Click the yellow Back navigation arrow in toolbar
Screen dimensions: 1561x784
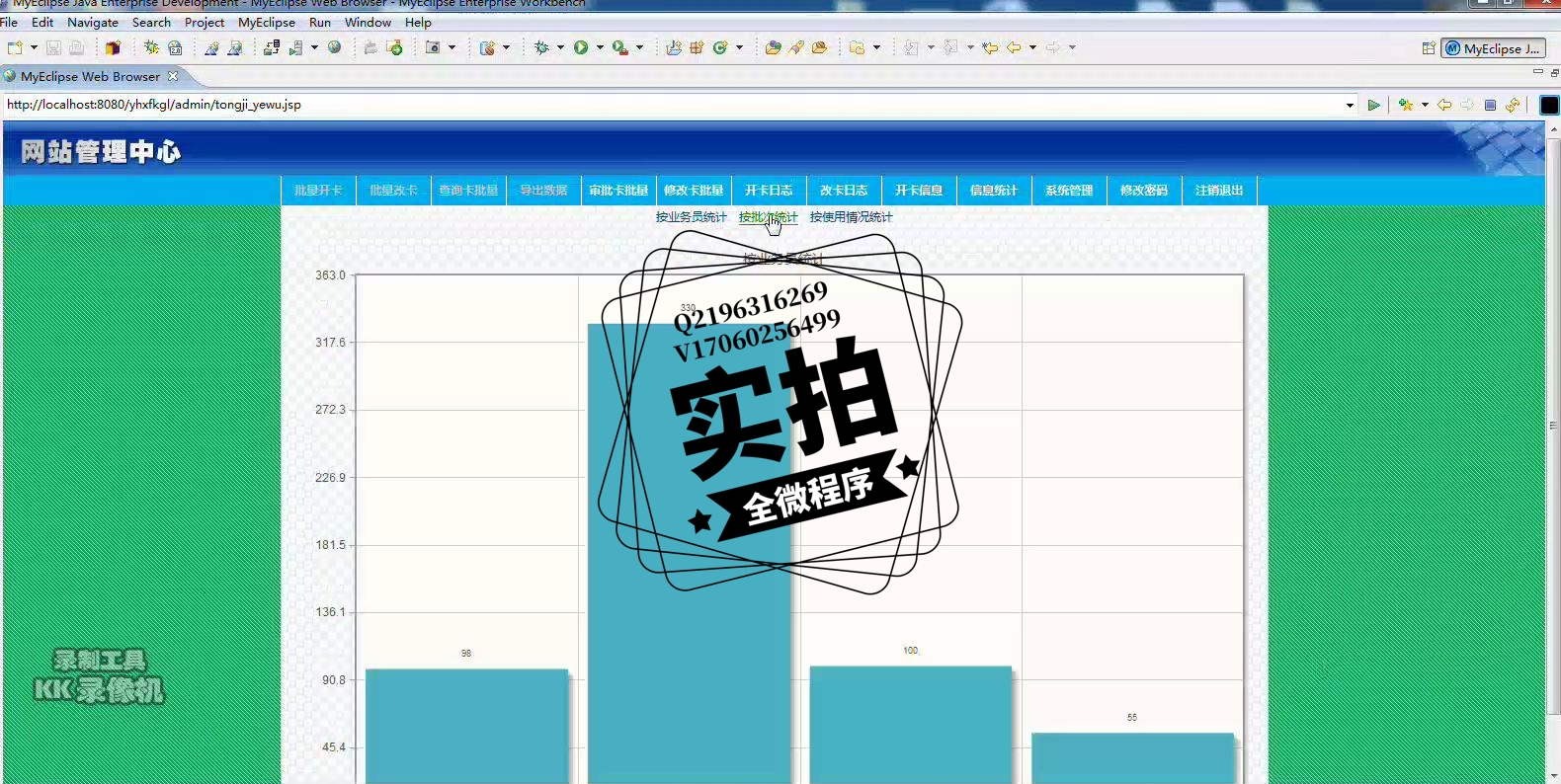(1014, 47)
